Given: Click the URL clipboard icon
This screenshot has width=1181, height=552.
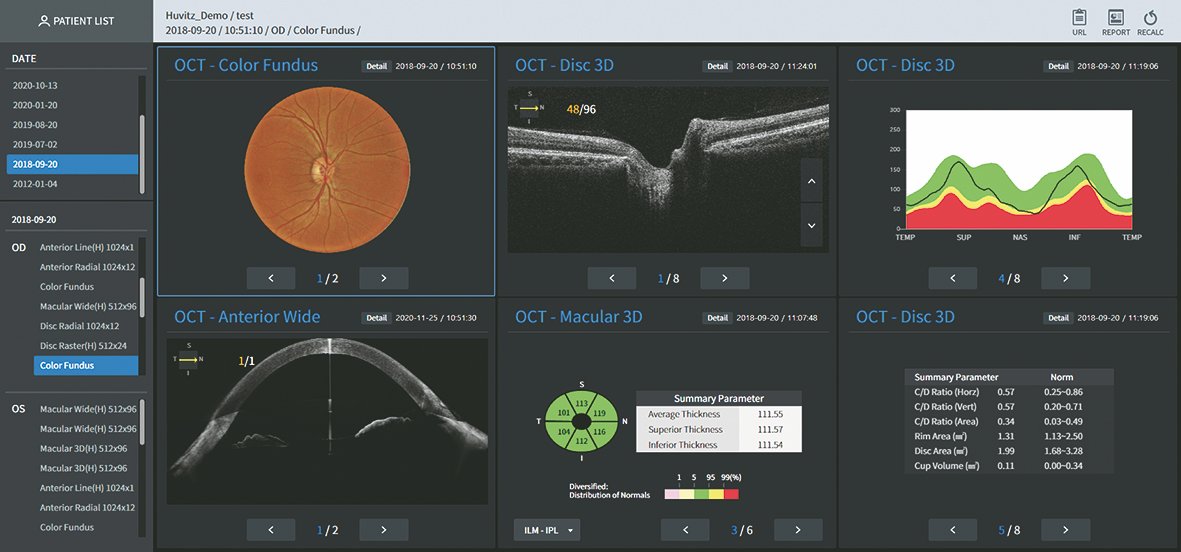Looking at the screenshot, I should pyautogui.click(x=1079, y=18).
